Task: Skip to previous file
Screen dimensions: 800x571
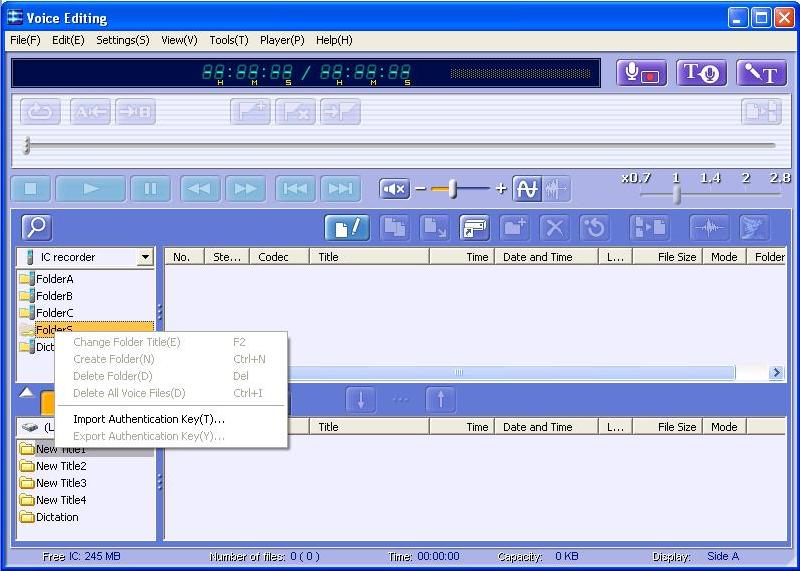Action: [x=295, y=189]
